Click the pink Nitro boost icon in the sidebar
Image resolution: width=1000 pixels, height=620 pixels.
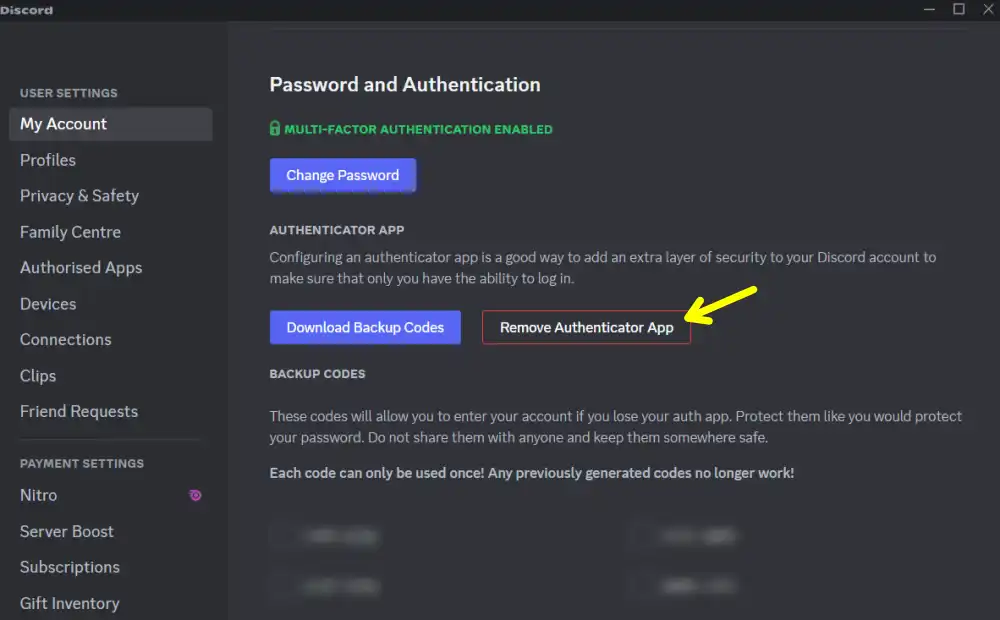point(195,495)
